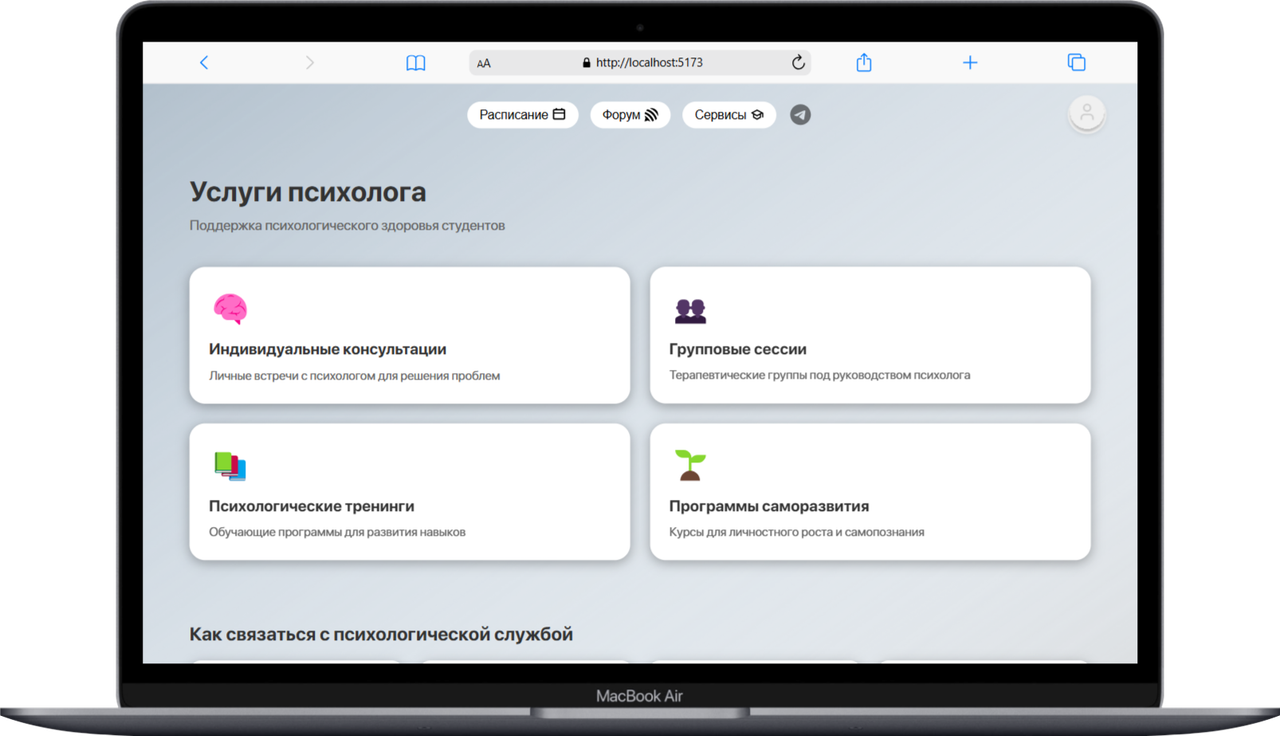The height and width of the screenshot is (736, 1280).
Task: Open the Групповые сессии card title
Action: (738, 349)
